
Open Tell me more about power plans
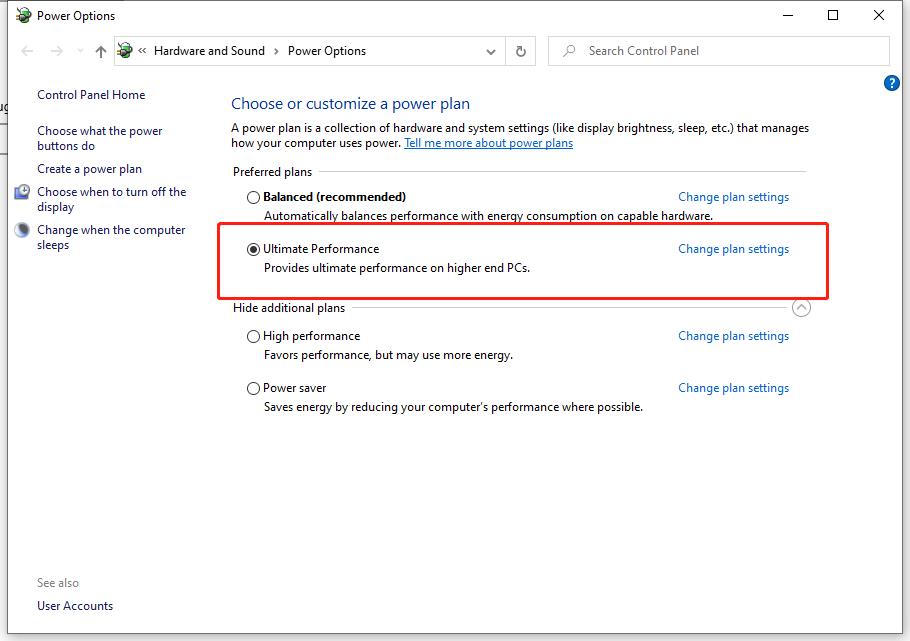[x=489, y=143]
